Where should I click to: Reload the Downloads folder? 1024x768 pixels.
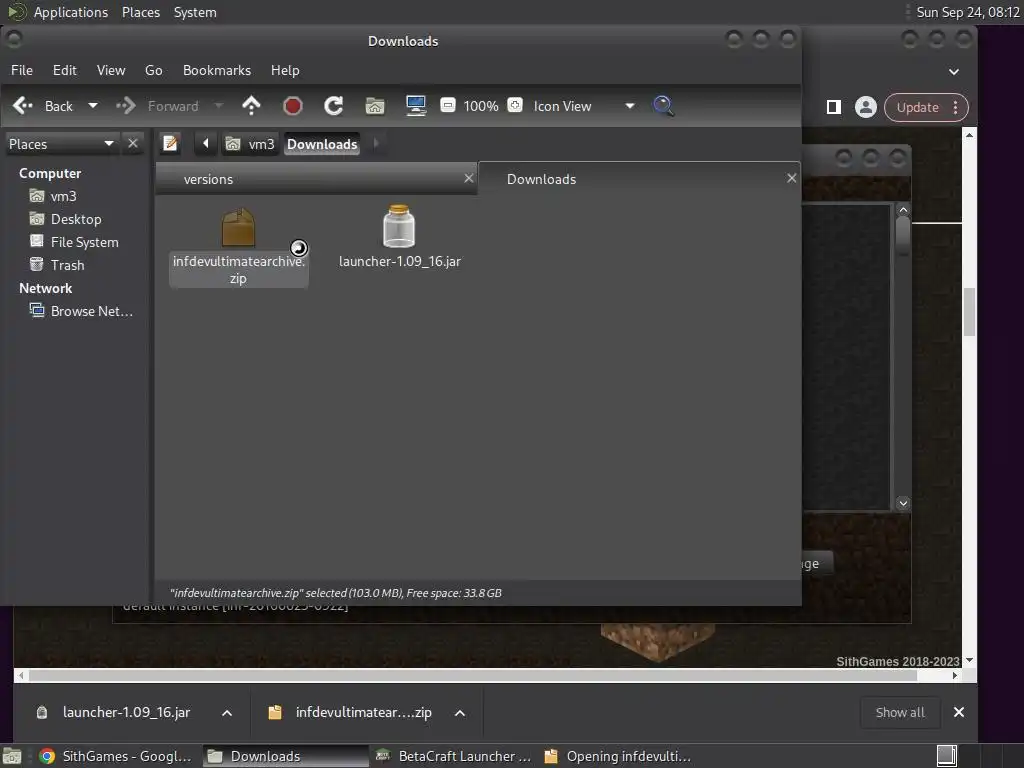[334, 106]
